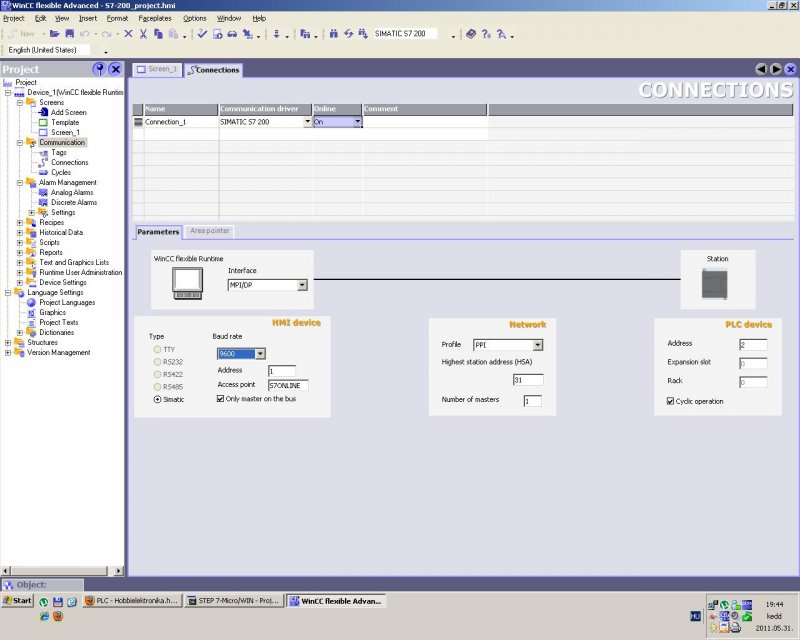This screenshot has width=800, height=640.
Task: Click Project panel horizontal scrollbar right arrow
Action: (118, 571)
